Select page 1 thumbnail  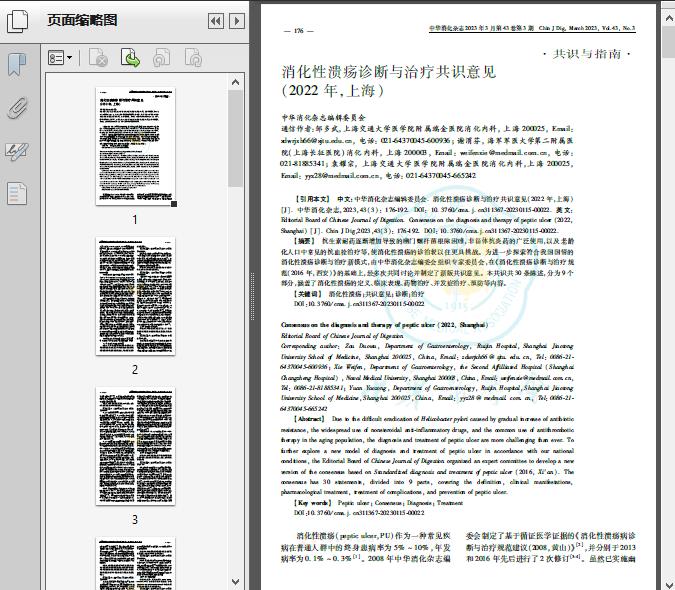[x=135, y=146]
